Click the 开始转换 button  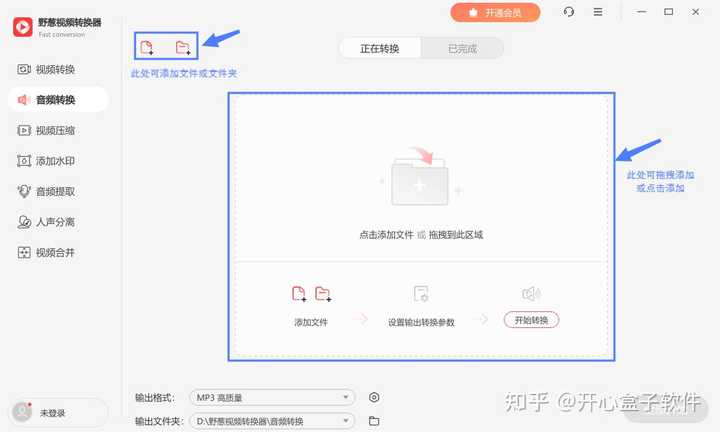[x=531, y=320]
